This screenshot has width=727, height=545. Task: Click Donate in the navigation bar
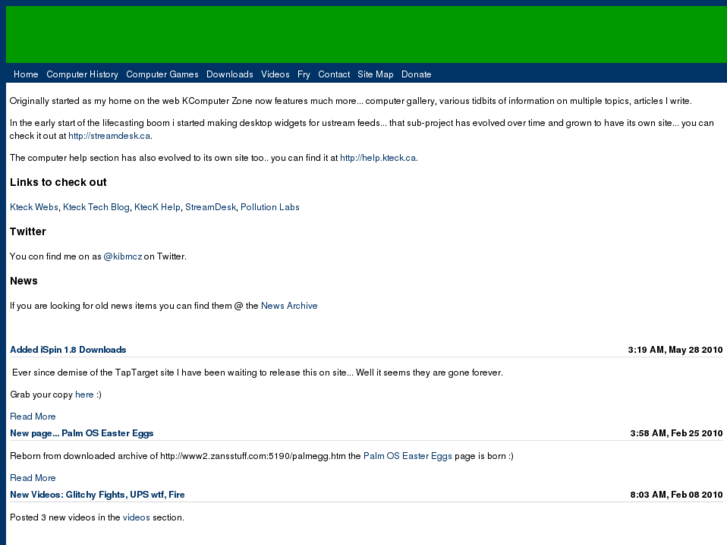point(417,74)
